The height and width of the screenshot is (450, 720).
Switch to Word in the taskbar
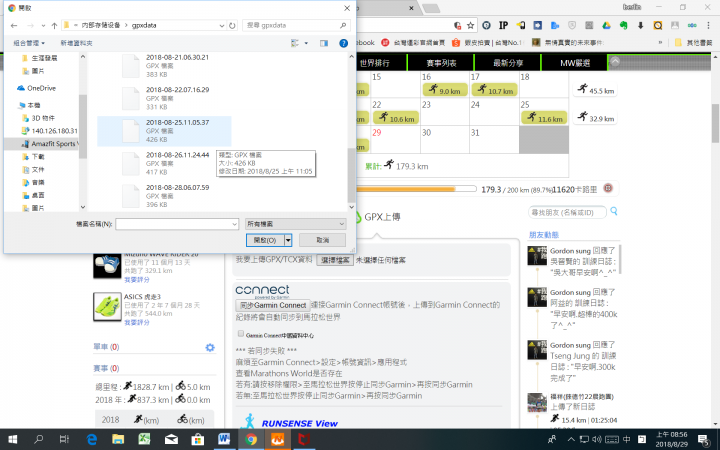pos(224,439)
